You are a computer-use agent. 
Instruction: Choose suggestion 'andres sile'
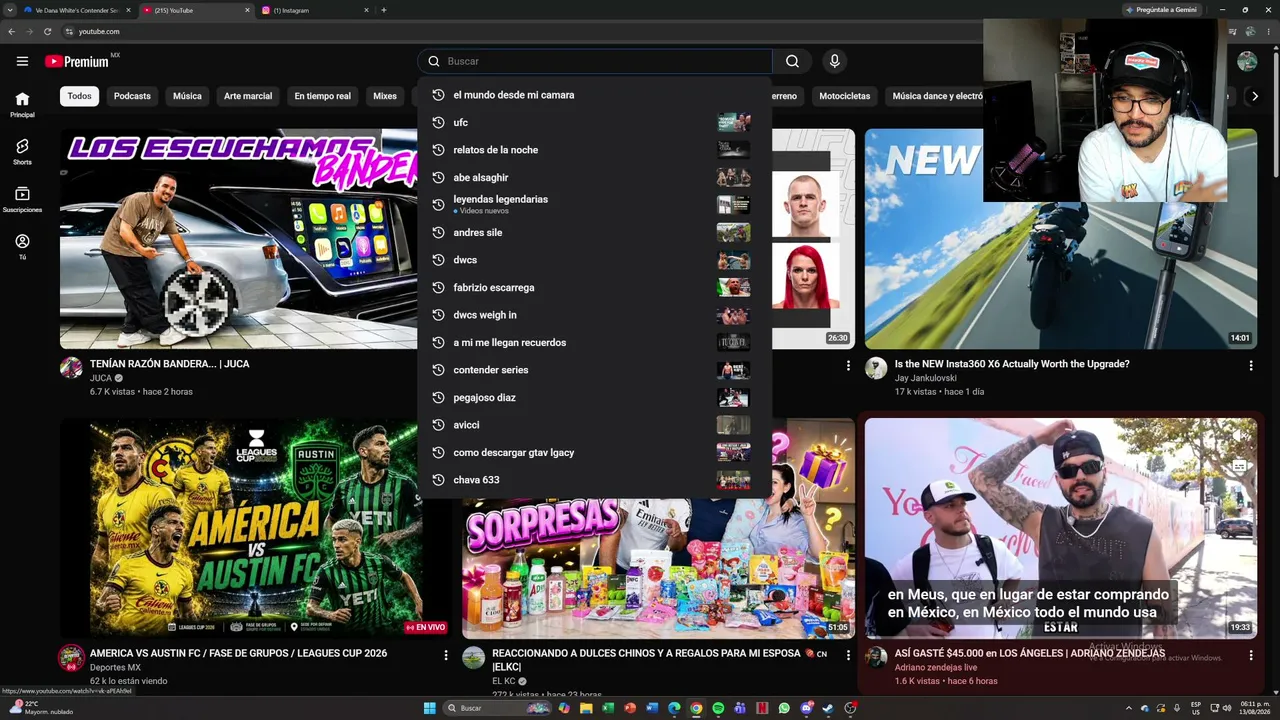point(595,232)
